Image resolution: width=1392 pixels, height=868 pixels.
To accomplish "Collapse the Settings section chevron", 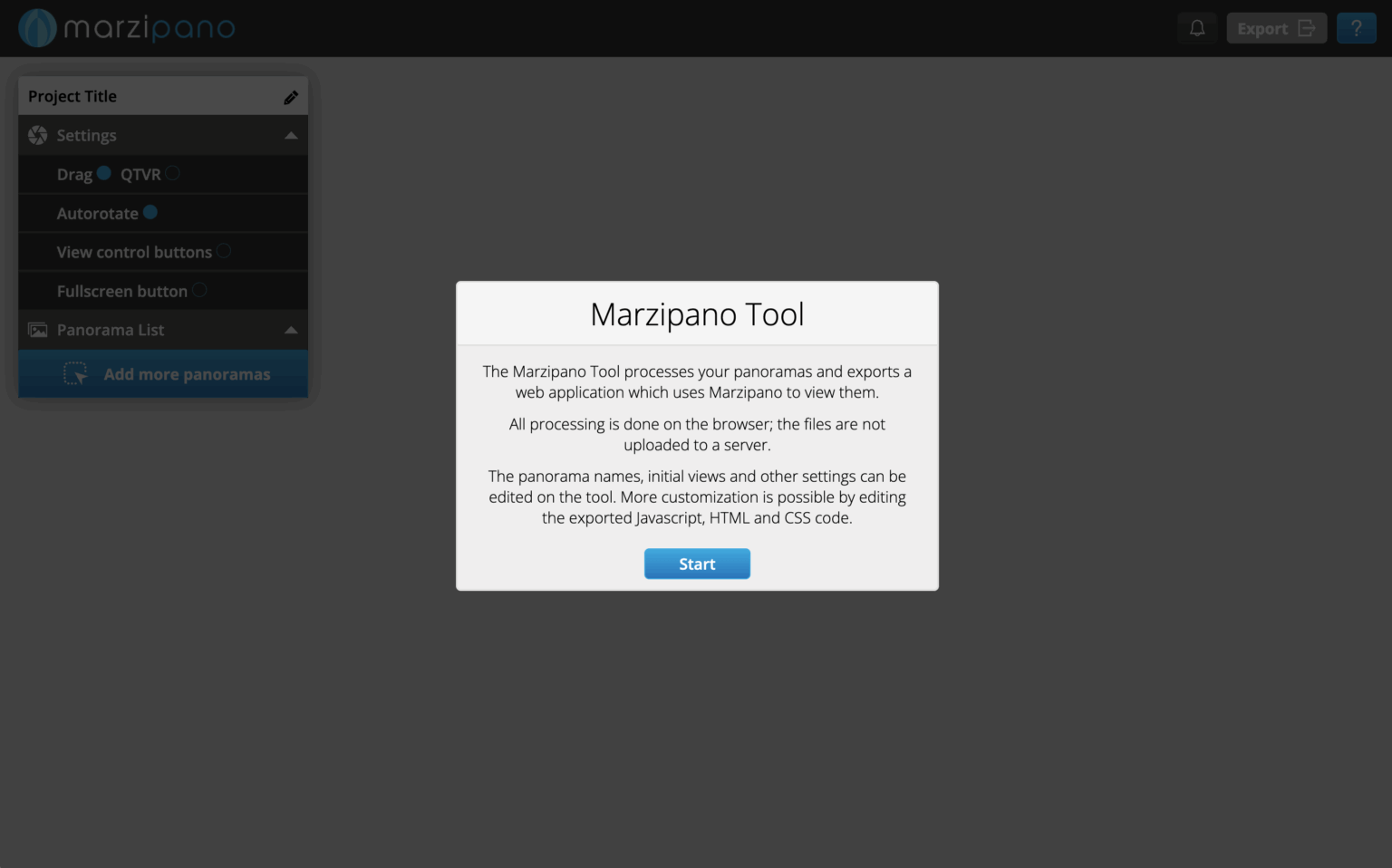I will pos(290,134).
